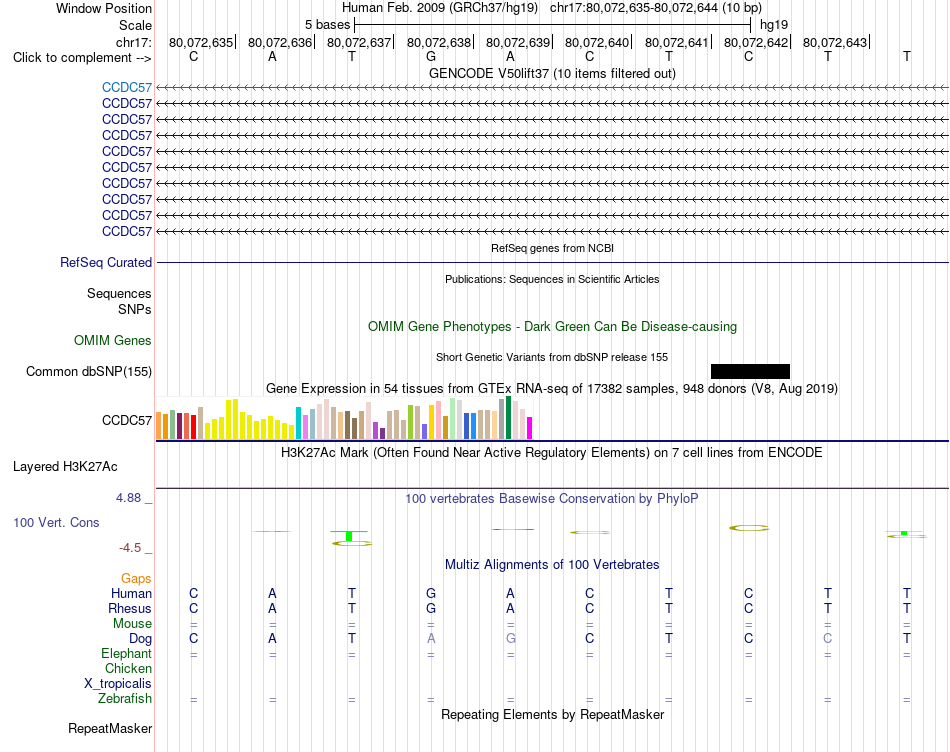Click the Window Position label

pos(104,8)
